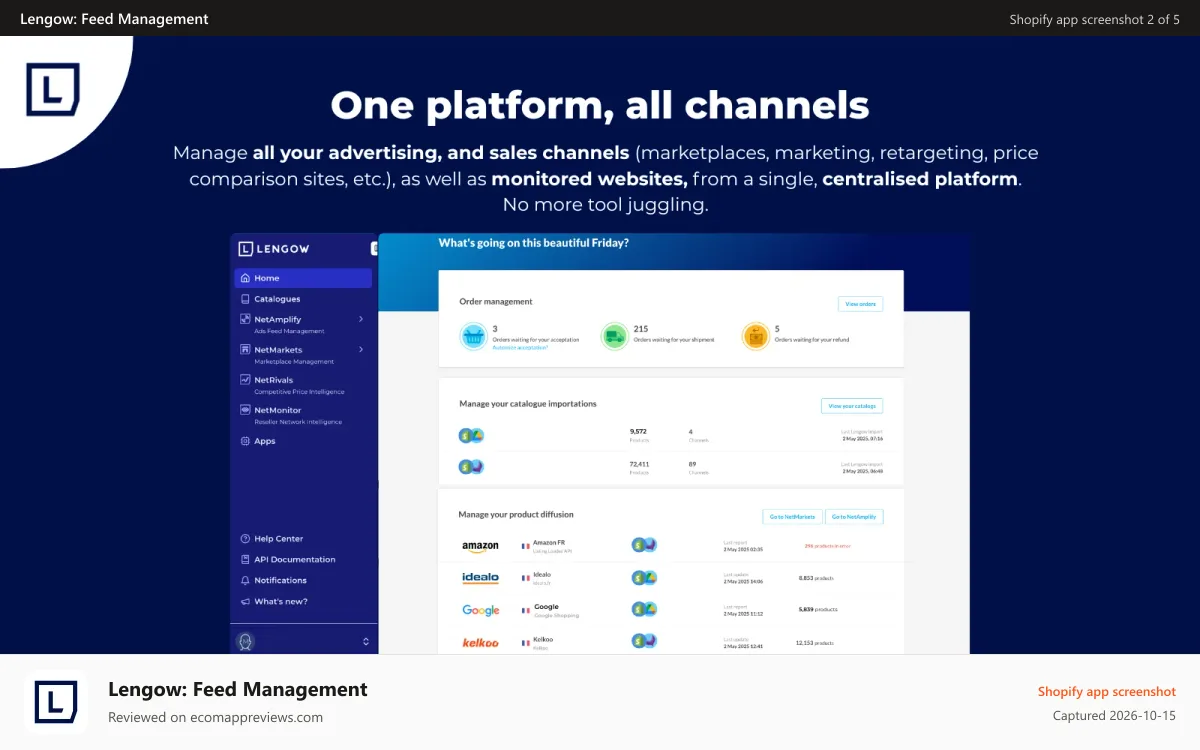Click the Go to NetAmplify button
1200x750 pixels.
coord(854,517)
